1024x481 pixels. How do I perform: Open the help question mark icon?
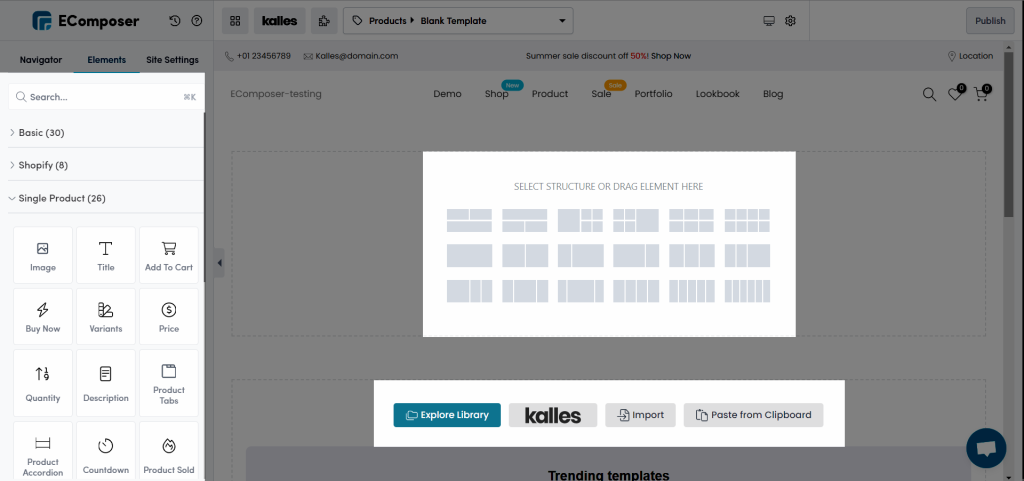pyautogui.click(x=197, y=21)
